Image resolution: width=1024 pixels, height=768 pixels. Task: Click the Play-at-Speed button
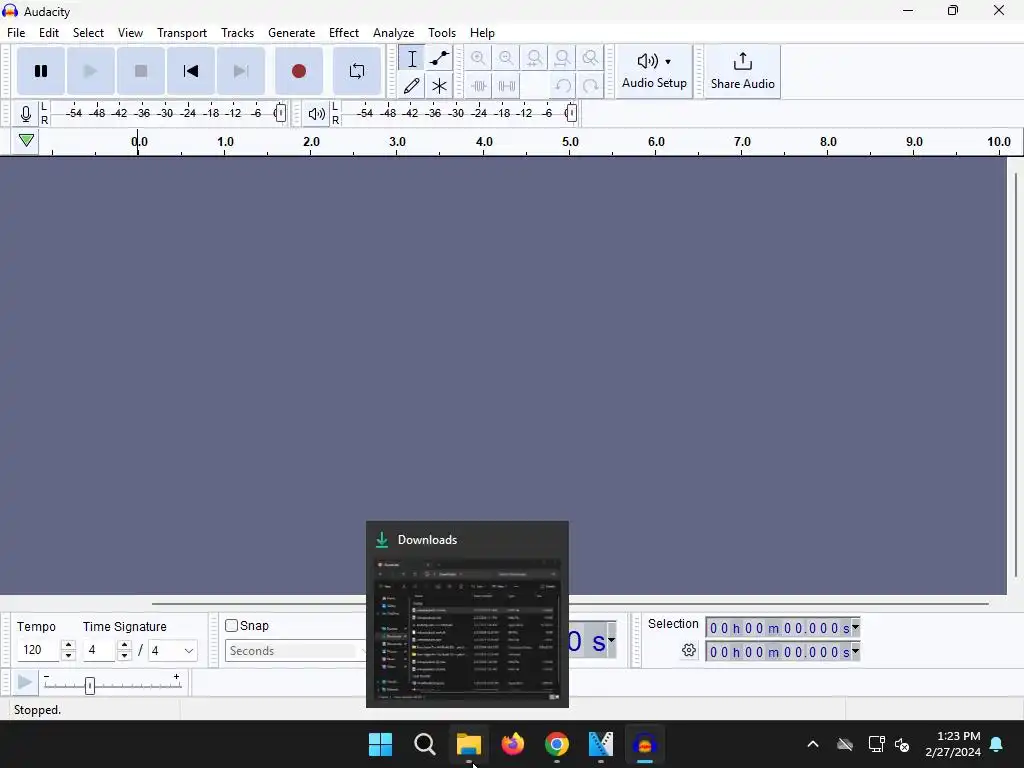pyautogui.click(x=25, y=683)
